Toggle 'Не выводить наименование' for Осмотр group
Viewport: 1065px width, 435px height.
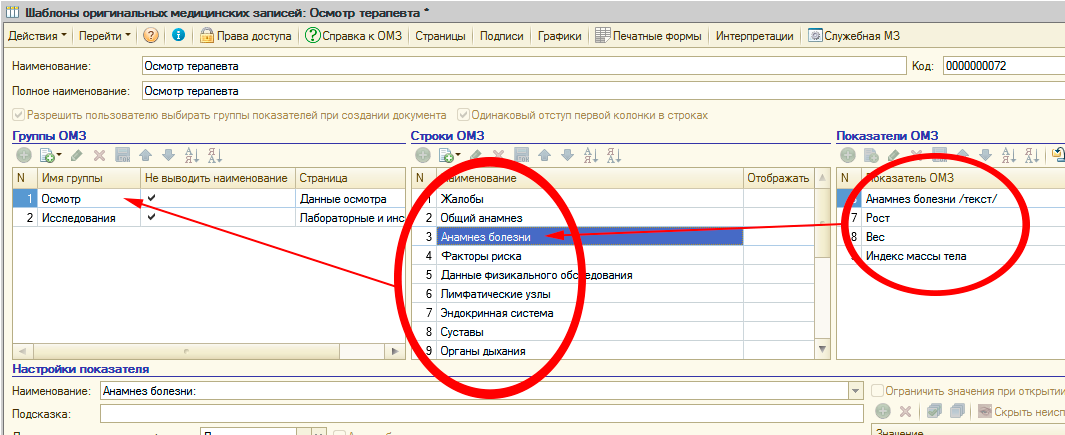[x=151, y=199]
